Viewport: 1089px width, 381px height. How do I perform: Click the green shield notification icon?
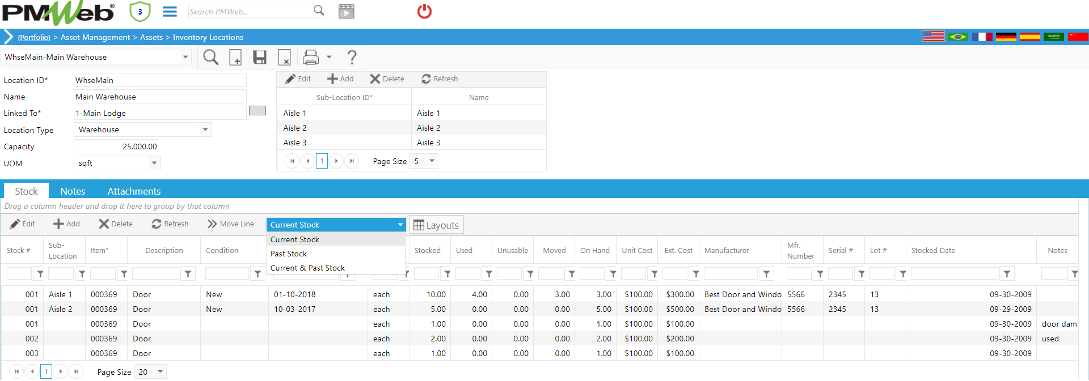coord(140,11)
